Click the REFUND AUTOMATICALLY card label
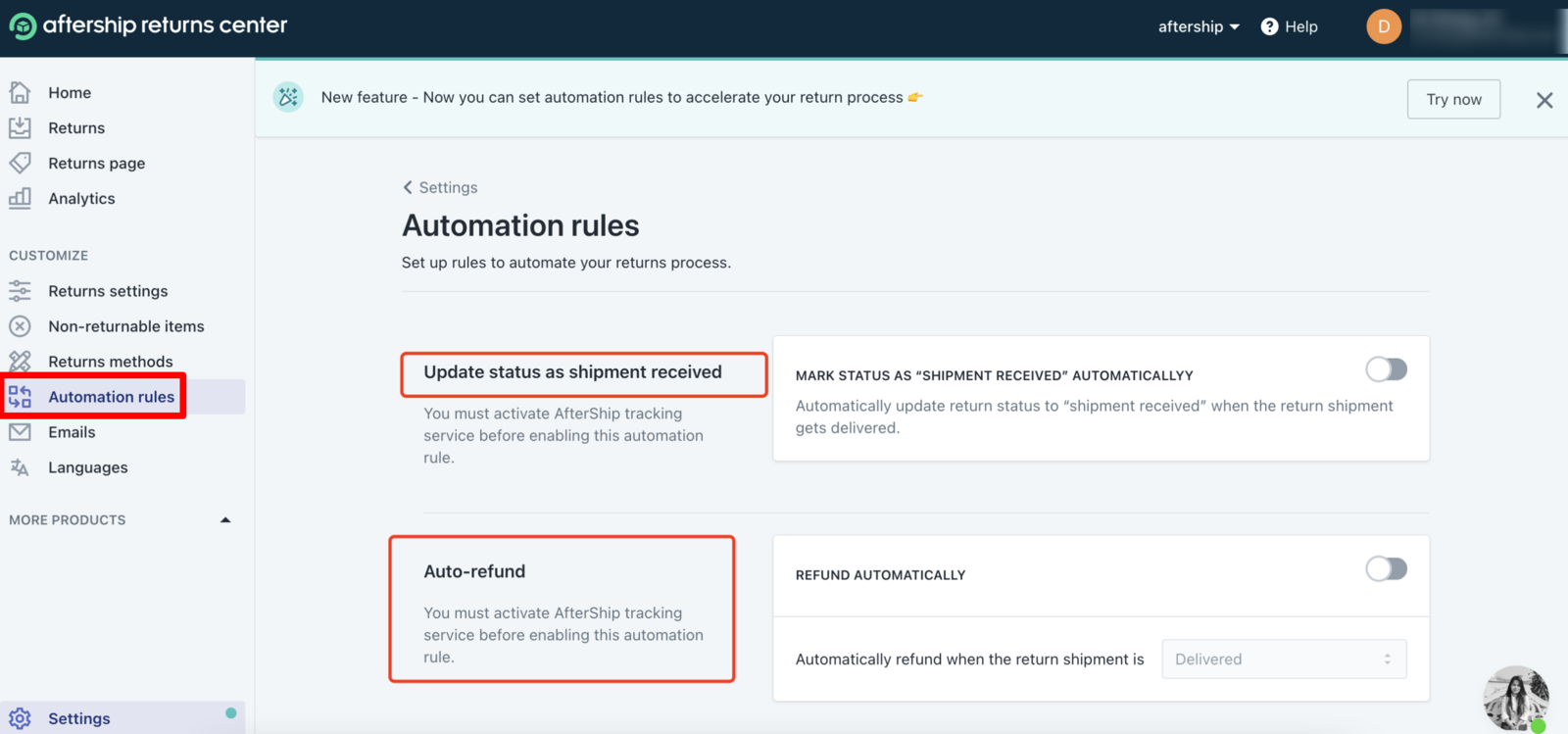This screenshot has width=1568, height=734. point(880,575)
